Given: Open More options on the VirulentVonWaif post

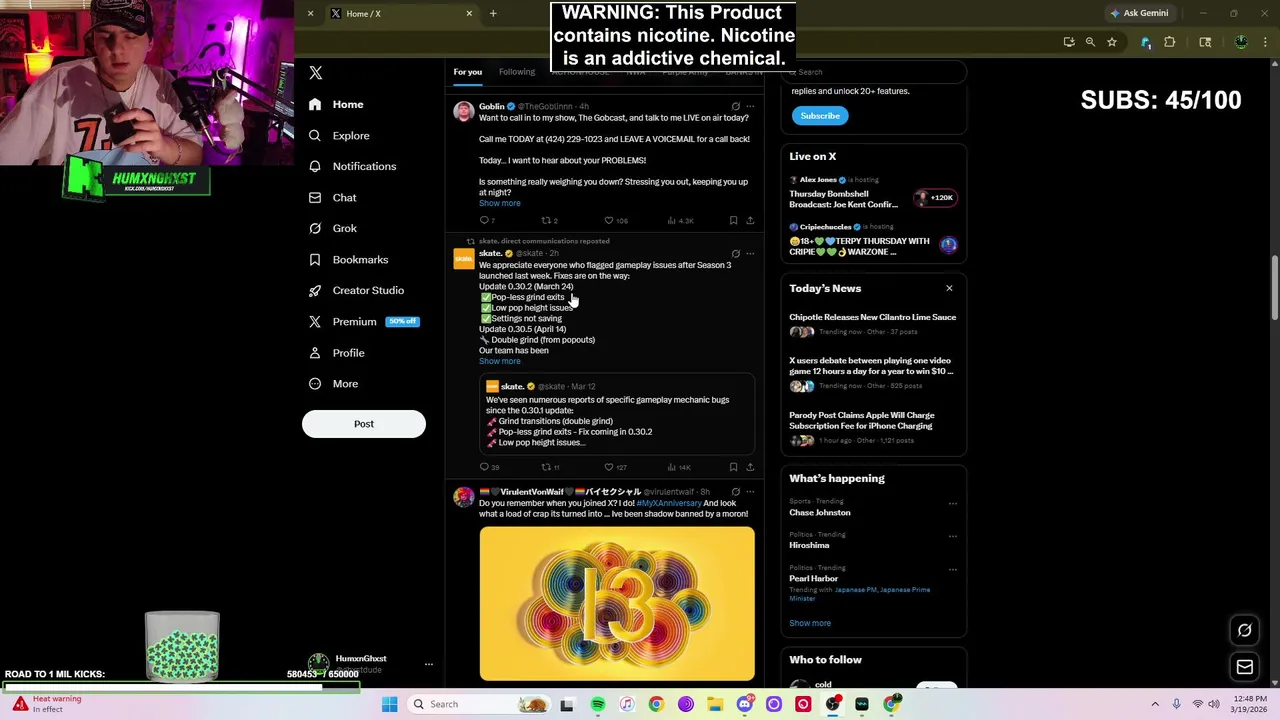Looking at the screenshot, I should [x=750, y=492].
